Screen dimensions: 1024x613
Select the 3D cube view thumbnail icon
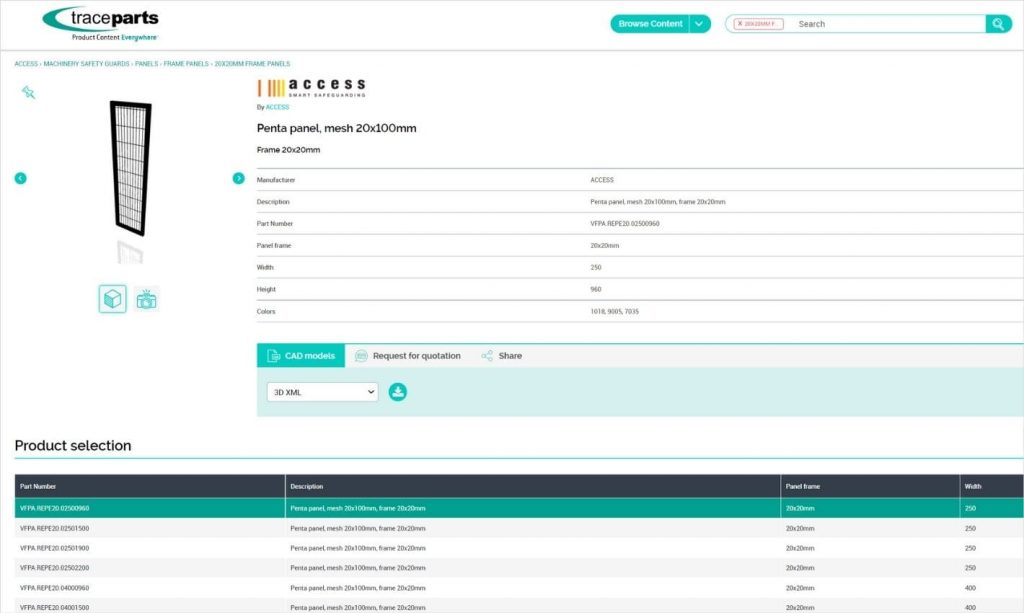coord(113,299)
